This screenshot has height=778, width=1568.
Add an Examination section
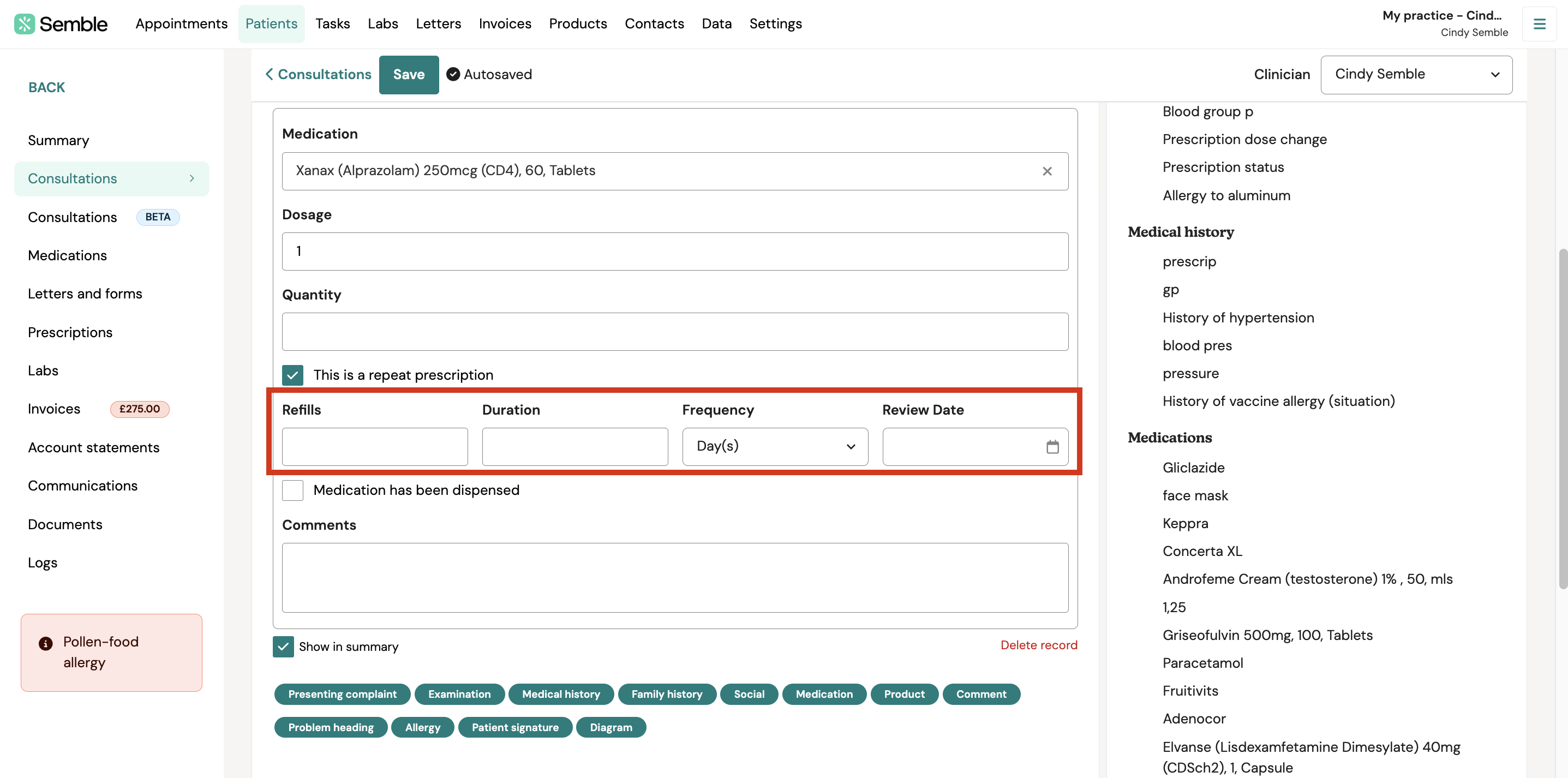(x=459, y=694)
